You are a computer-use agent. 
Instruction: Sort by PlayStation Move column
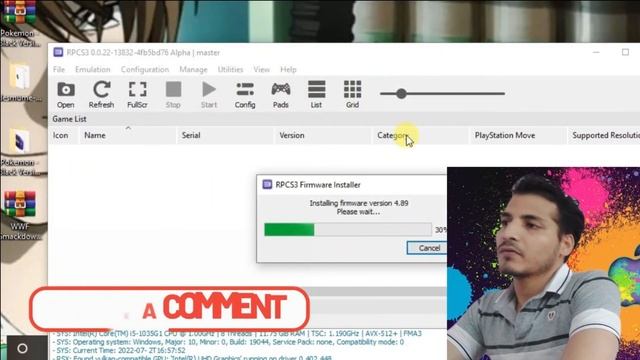coord(518,135)
